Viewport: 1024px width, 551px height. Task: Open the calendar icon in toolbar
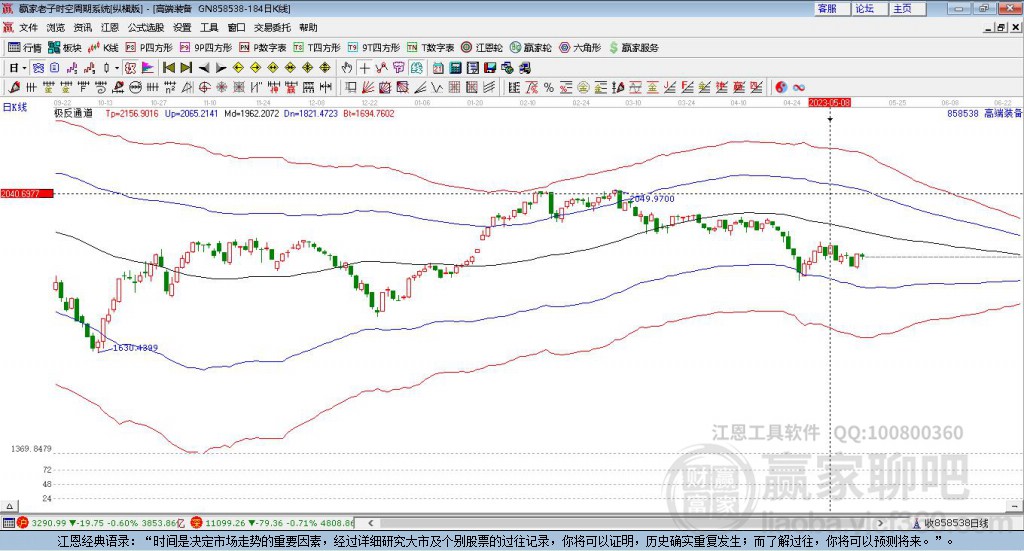coord(438,68)
